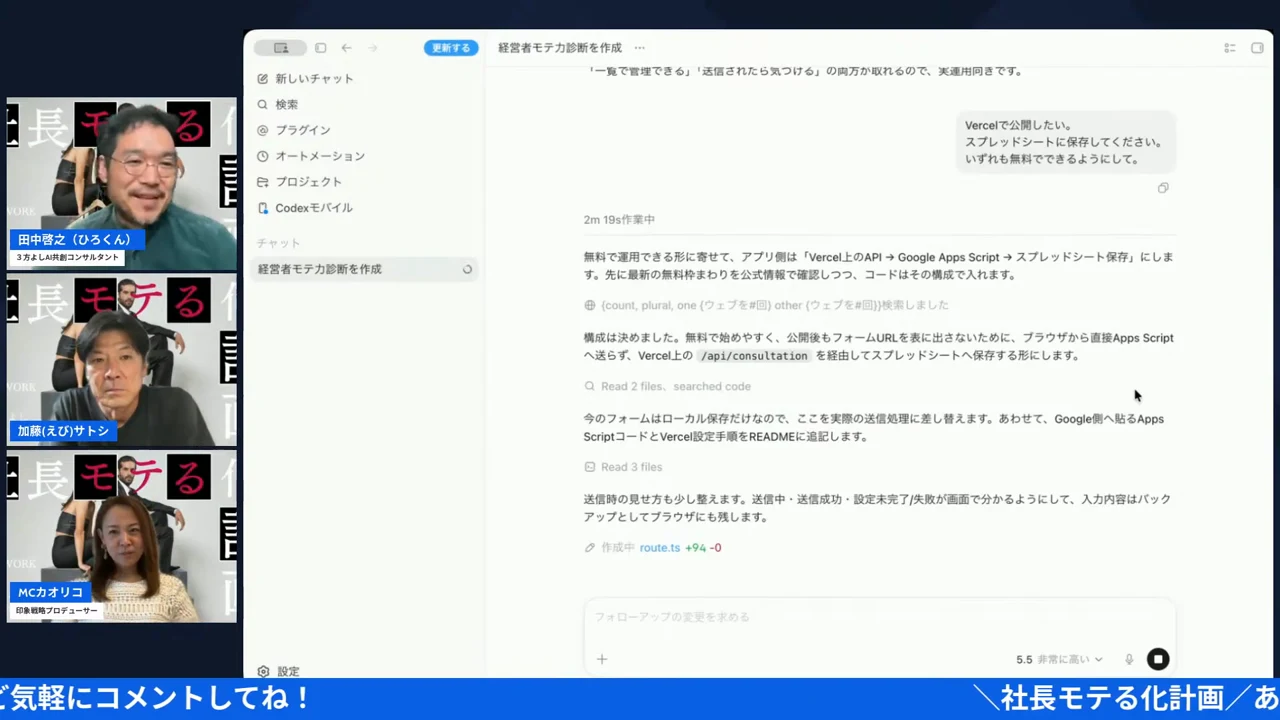
Task: Click the clock icon beside オートメーション
Action: 263,156
